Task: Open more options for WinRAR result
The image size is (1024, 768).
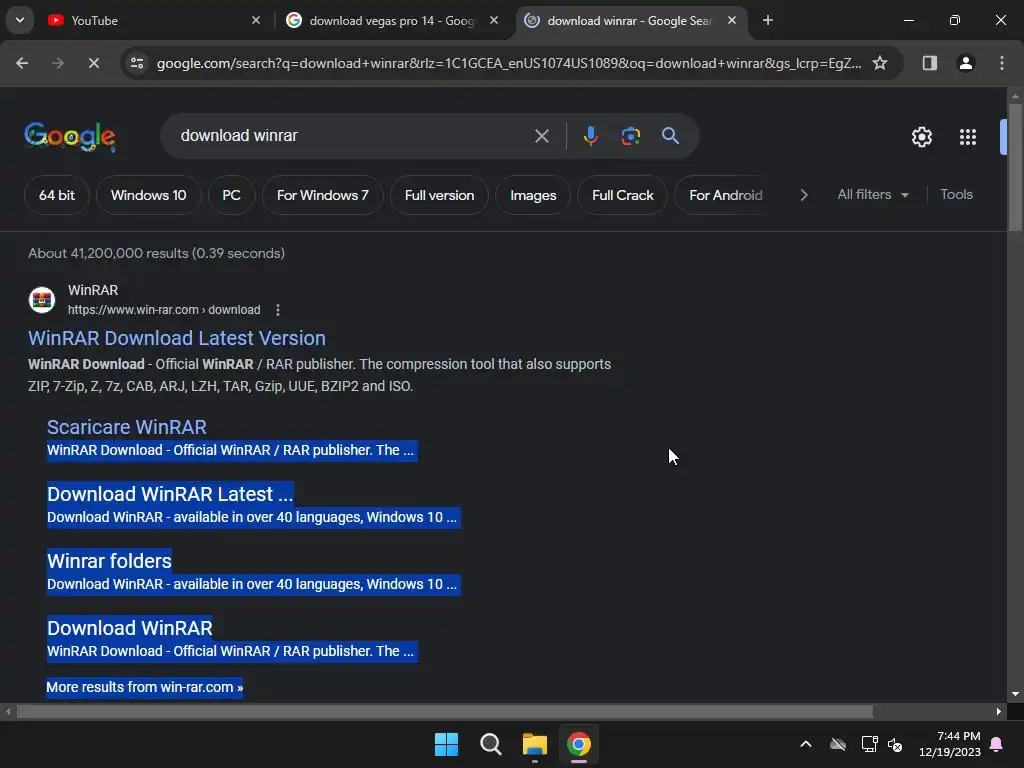Action: point(278,310)
